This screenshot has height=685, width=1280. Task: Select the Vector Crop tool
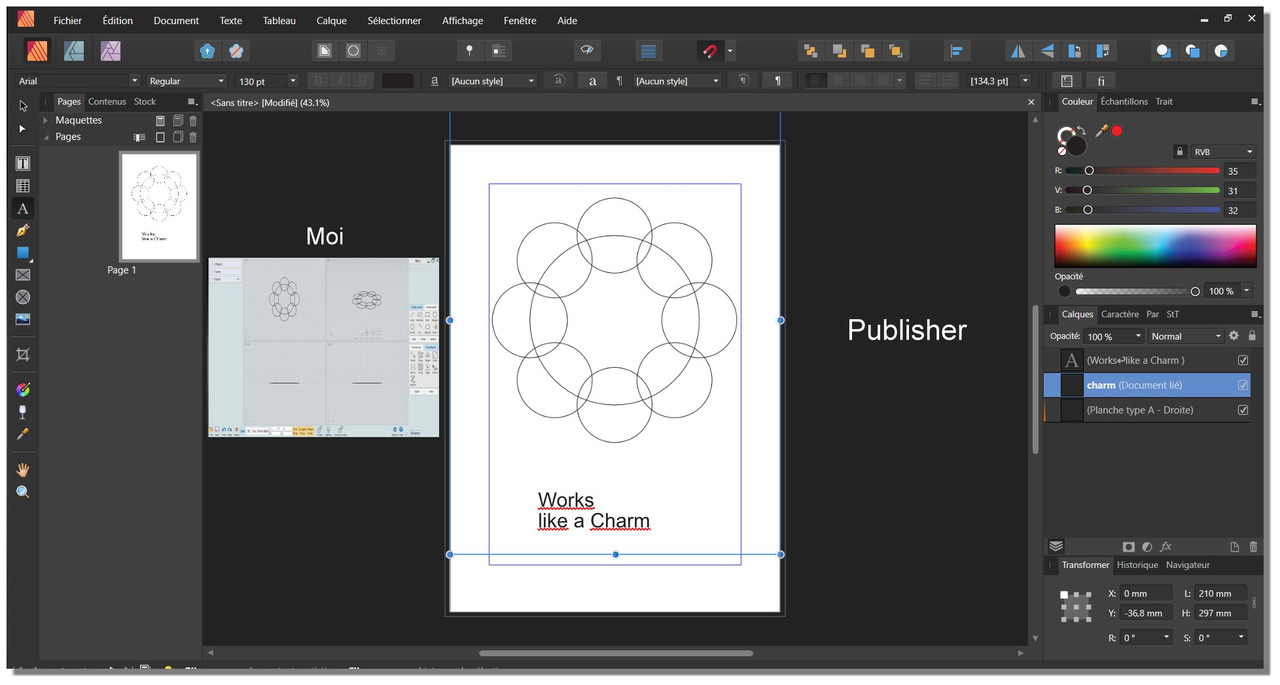click(x=23, y=354)
